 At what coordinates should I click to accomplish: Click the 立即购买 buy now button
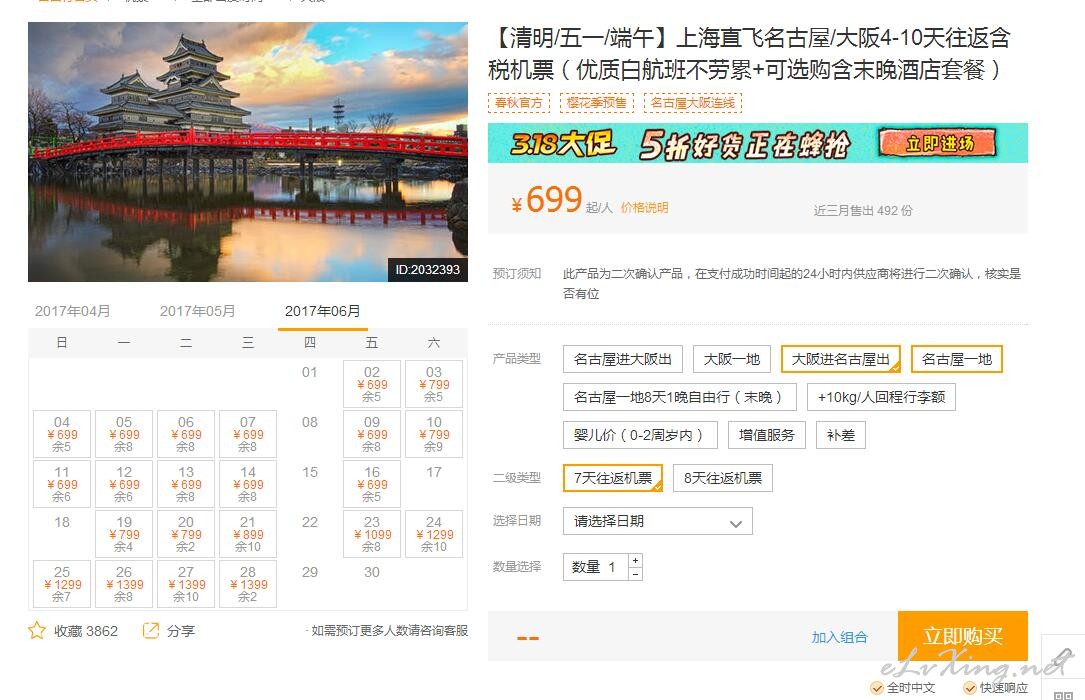point(963,636)
